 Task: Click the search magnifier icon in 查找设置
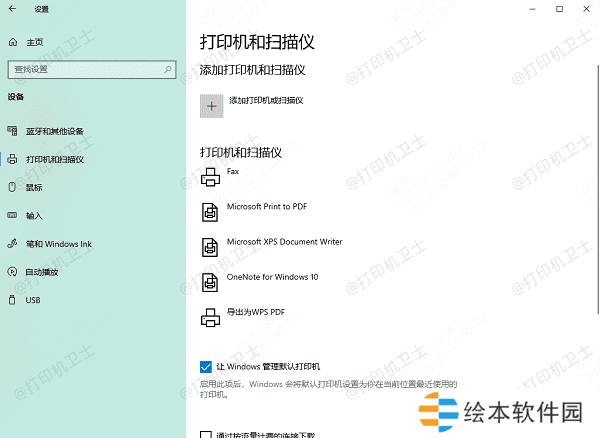[x=168, y=69]
